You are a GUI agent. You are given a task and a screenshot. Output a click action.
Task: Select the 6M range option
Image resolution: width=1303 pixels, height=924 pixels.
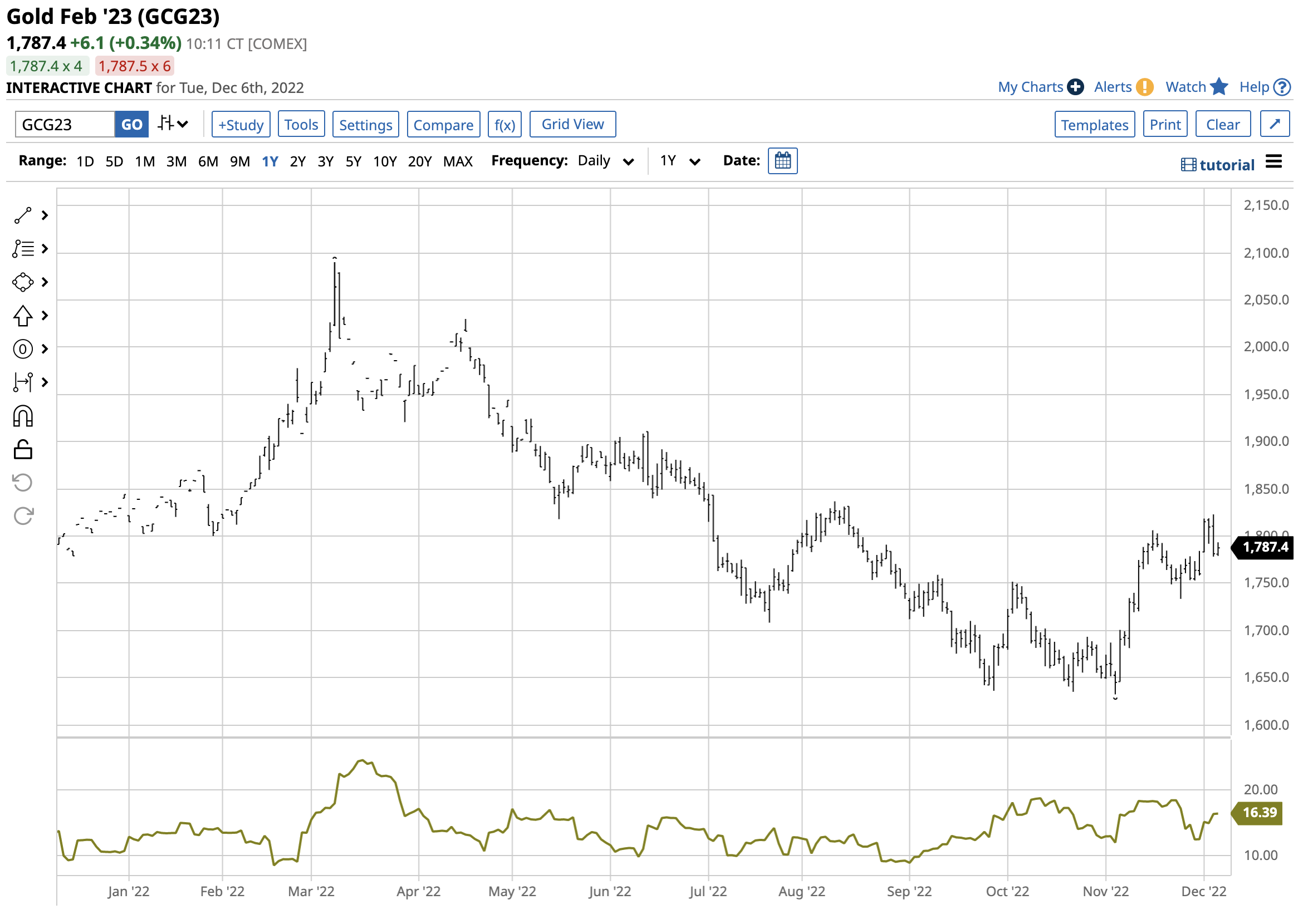[208, 162]
